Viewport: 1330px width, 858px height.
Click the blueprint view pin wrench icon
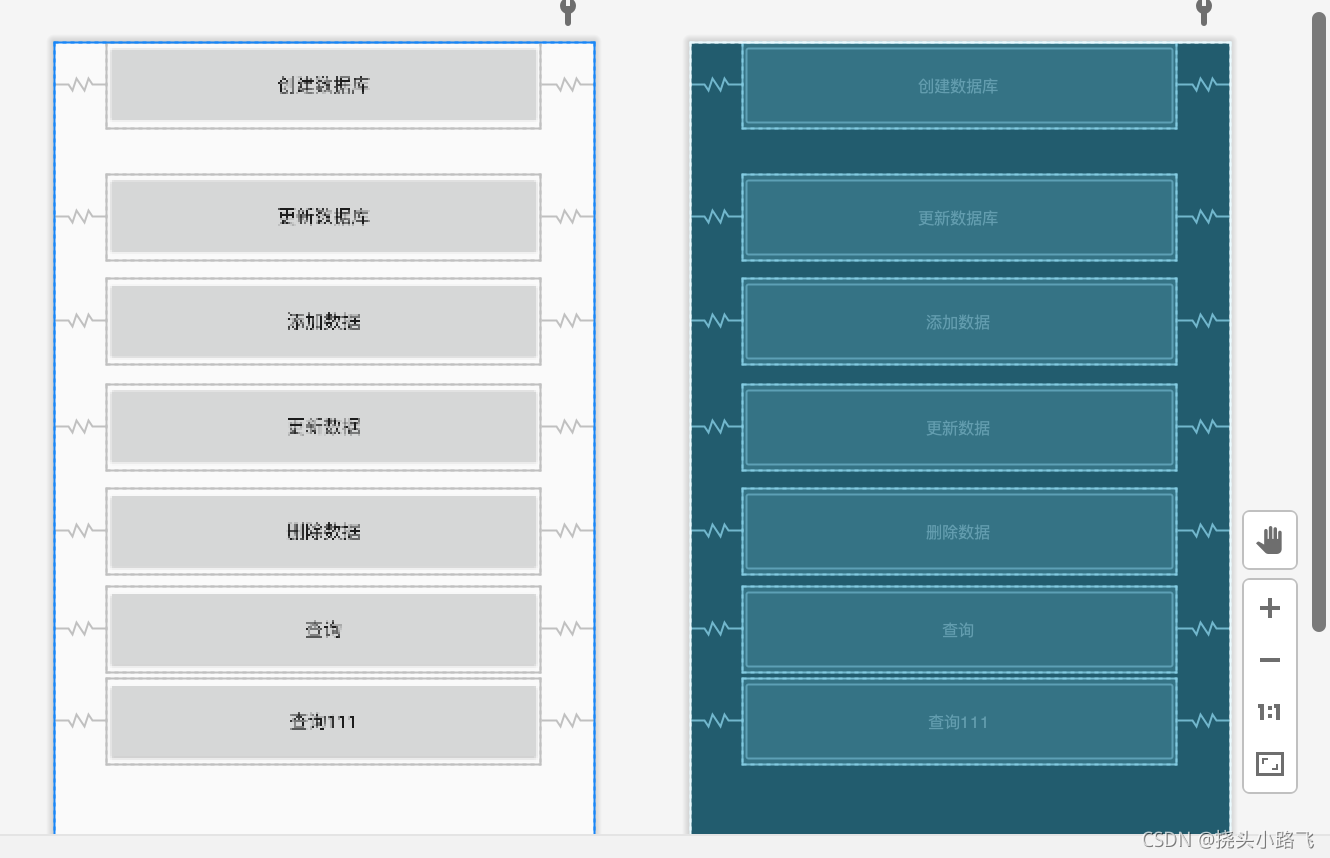click(x=1203, y=12)
